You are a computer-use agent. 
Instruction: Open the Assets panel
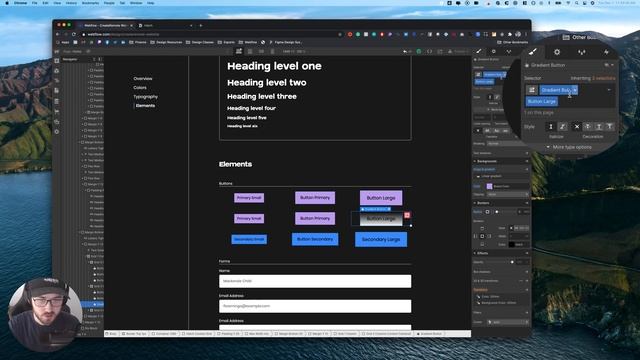57,122
